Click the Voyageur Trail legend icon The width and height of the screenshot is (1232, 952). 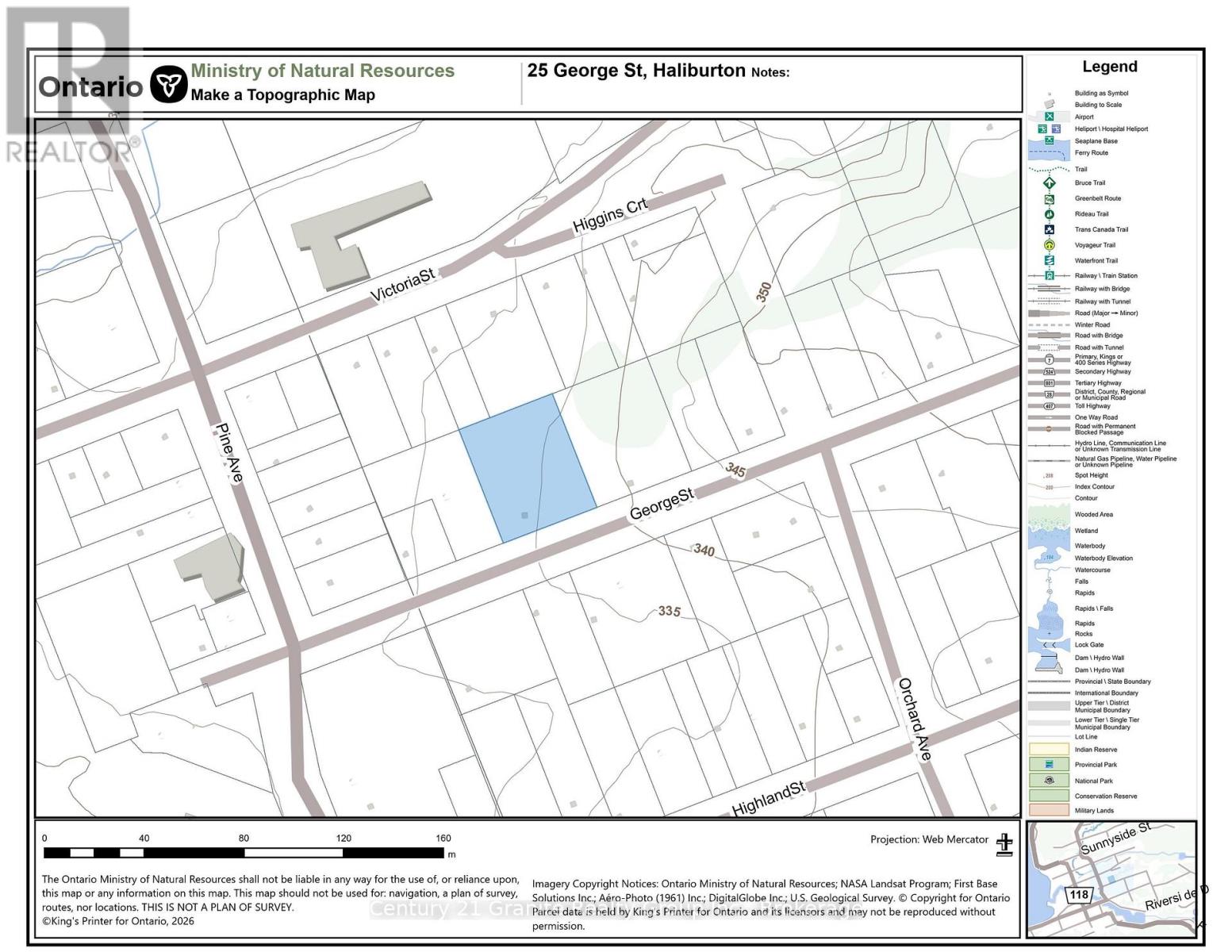pyautogui.click(x=1049, y=245)
